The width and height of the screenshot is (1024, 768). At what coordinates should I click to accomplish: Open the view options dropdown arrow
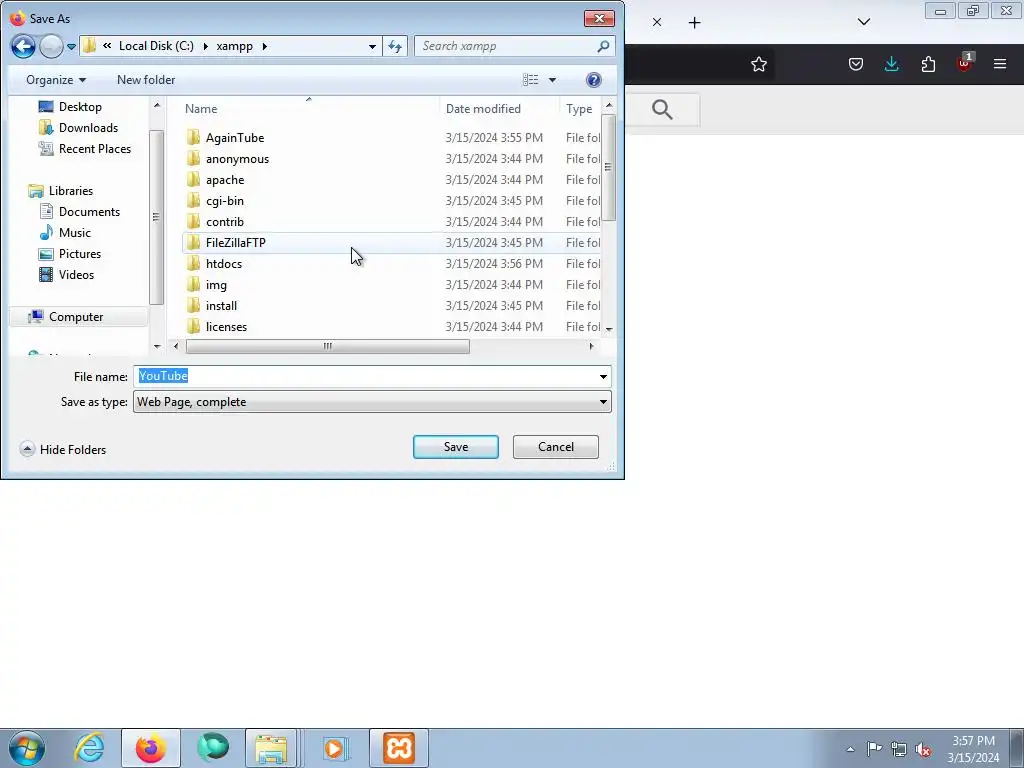pos(552,80)
